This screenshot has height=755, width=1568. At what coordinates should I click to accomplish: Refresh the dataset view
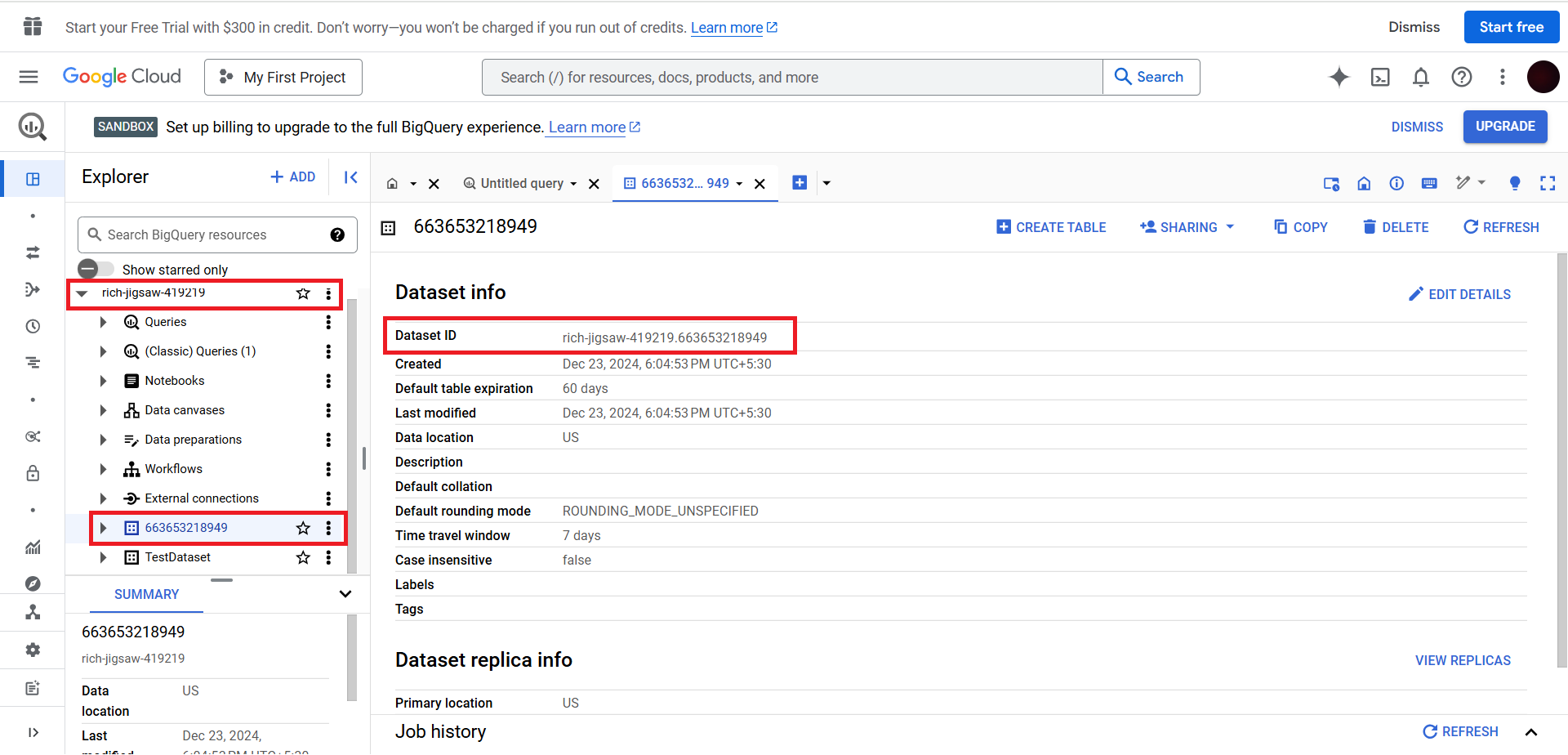pos(1501,227)
